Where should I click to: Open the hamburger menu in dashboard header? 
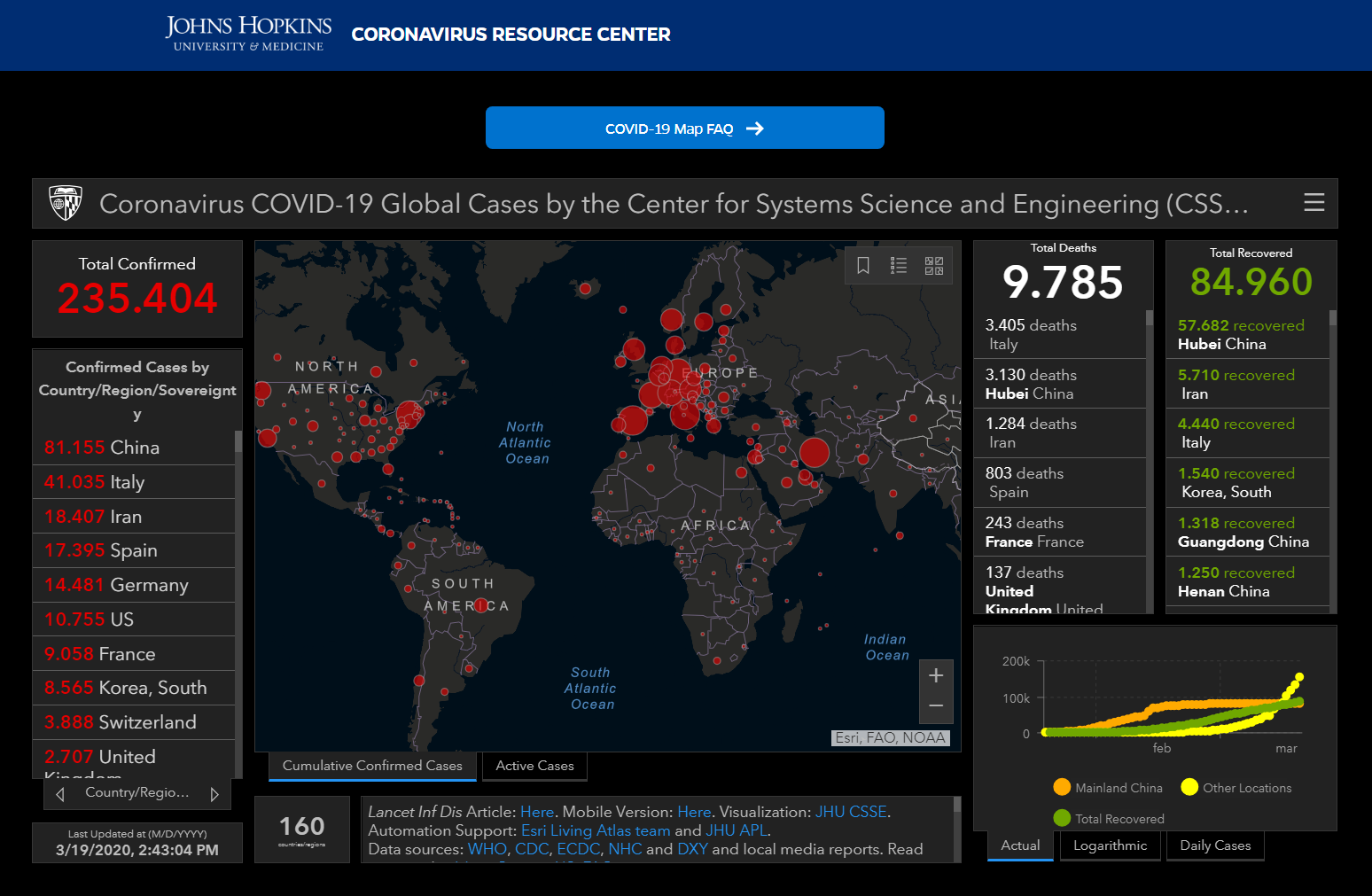click(x=1314, y=203)
